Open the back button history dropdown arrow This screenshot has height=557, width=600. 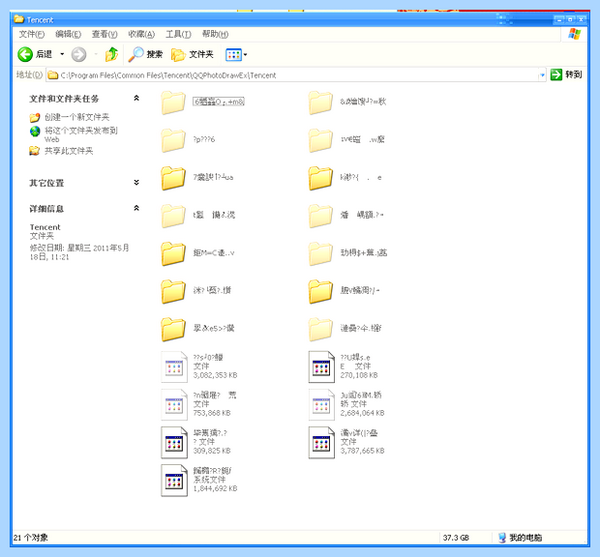(x=62, y=54)
